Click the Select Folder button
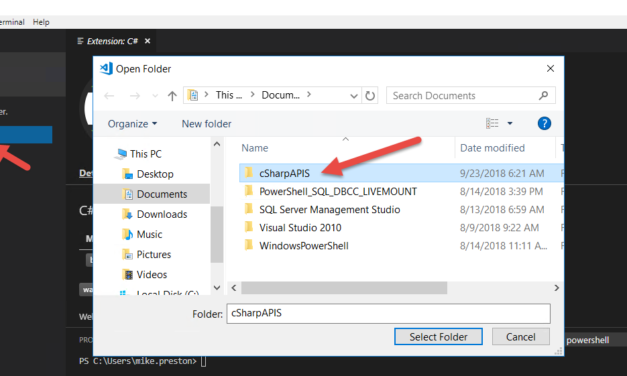The image size is (627, 376). point(438,337)
